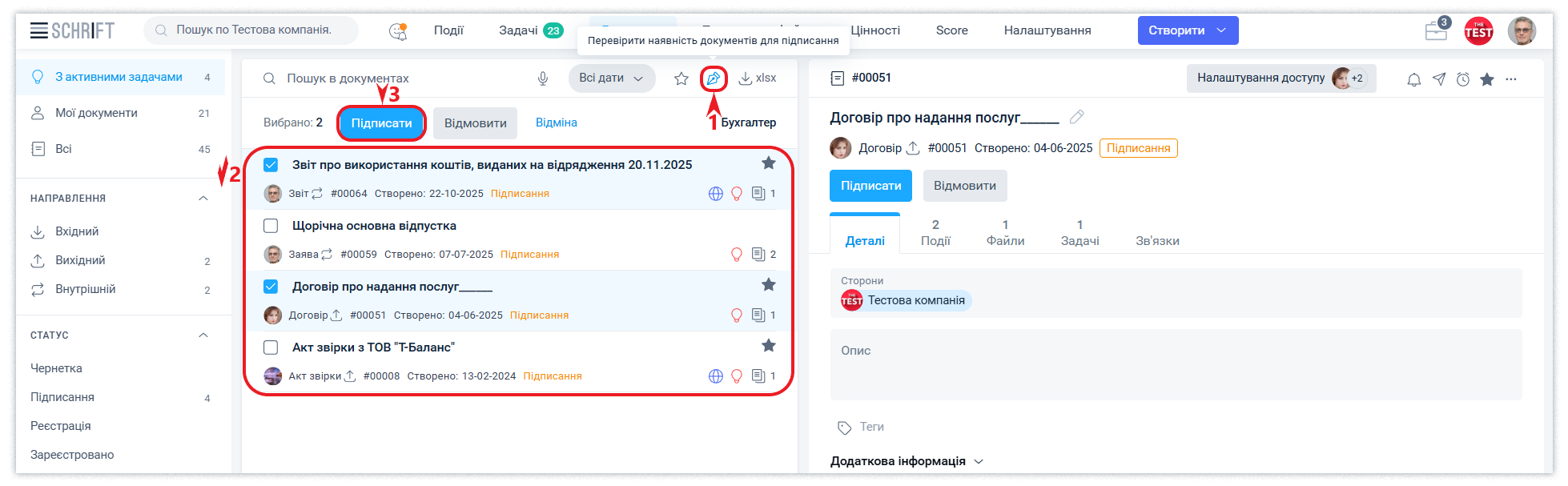Open the alarm clock reminder icon
1568x486 pixels.
point(1463,79)
